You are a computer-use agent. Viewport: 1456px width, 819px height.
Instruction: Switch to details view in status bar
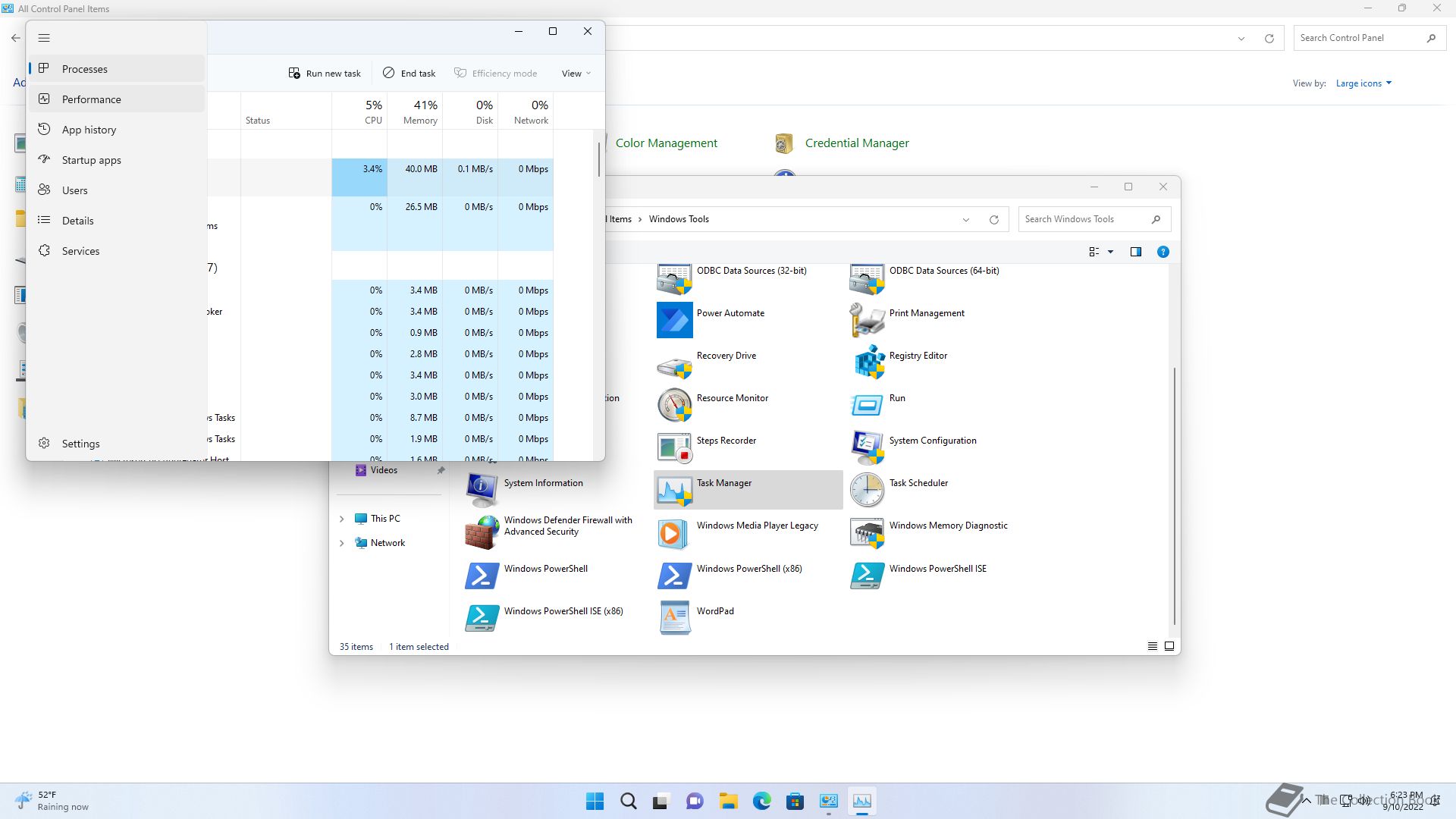tap(1153, 646)
